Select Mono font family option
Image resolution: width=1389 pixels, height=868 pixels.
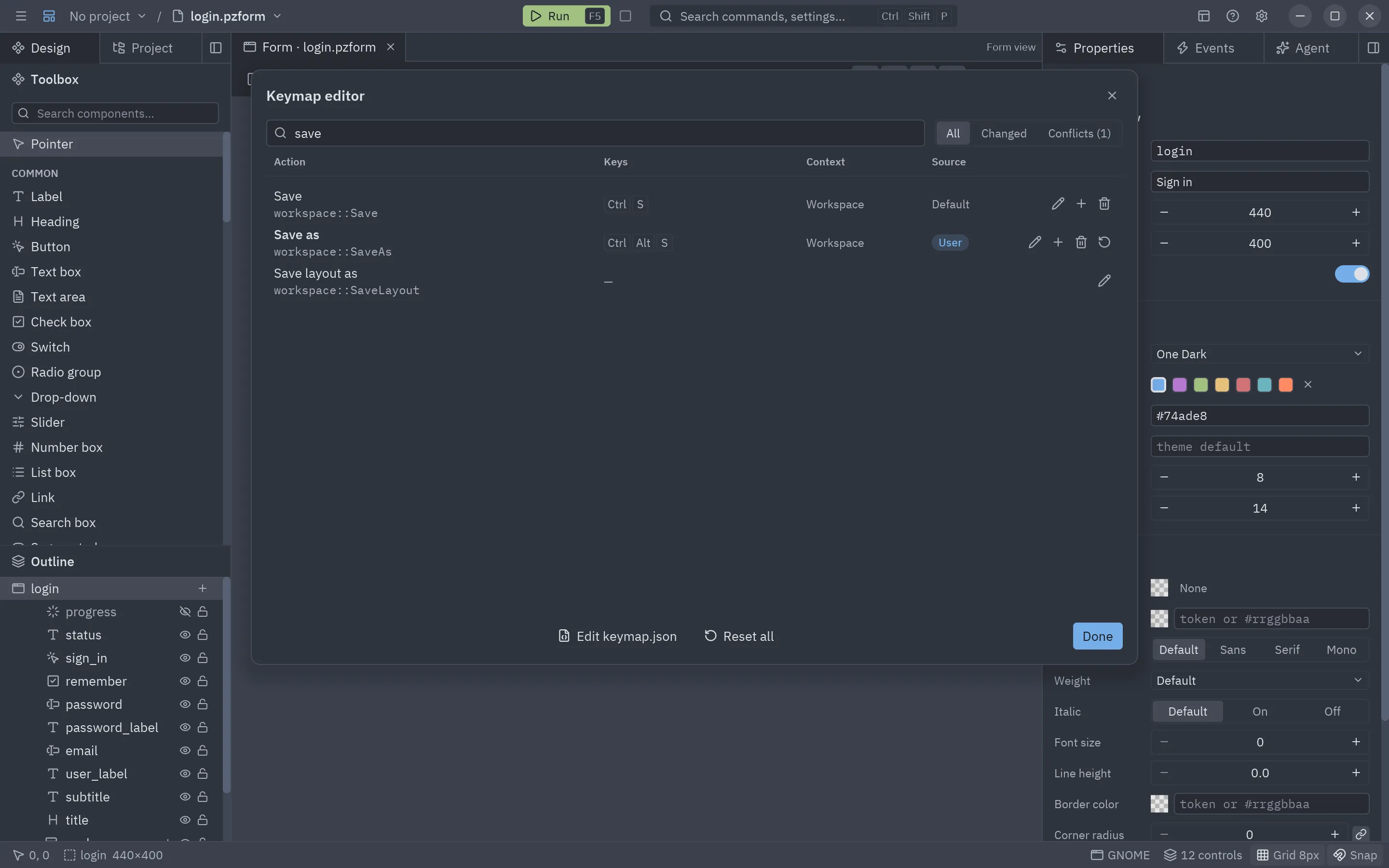click(1341, 649)
